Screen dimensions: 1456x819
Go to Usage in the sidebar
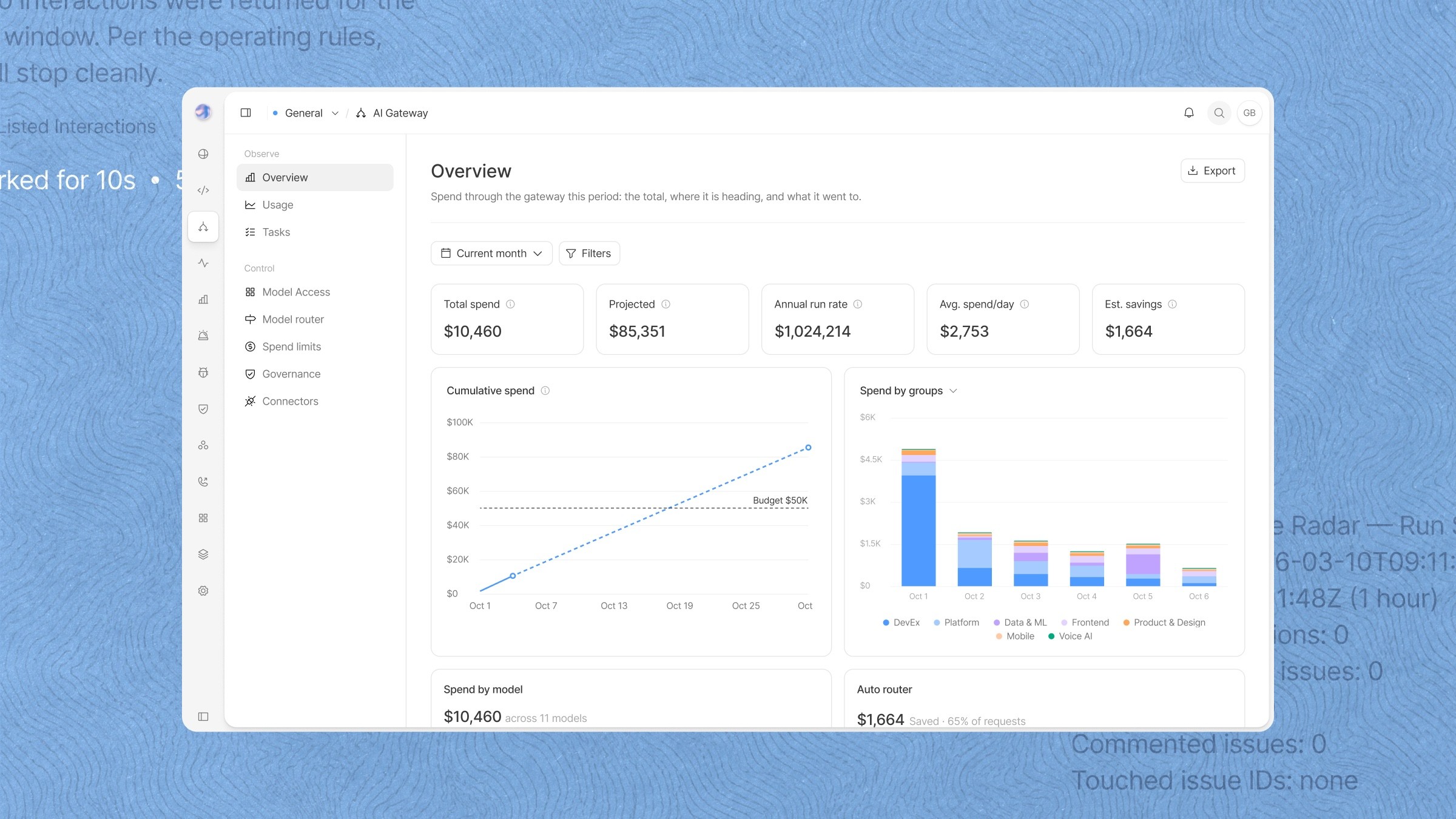tap(315, 205)
